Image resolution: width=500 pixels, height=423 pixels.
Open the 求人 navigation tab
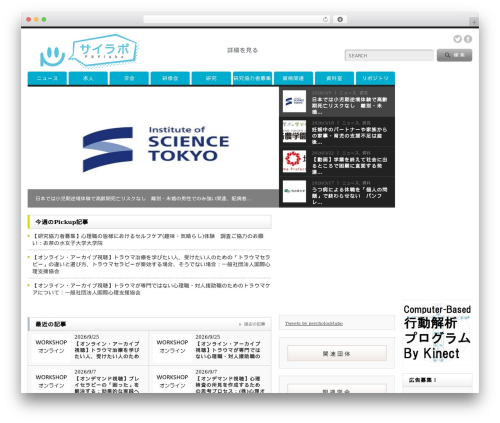click(88, 78)
